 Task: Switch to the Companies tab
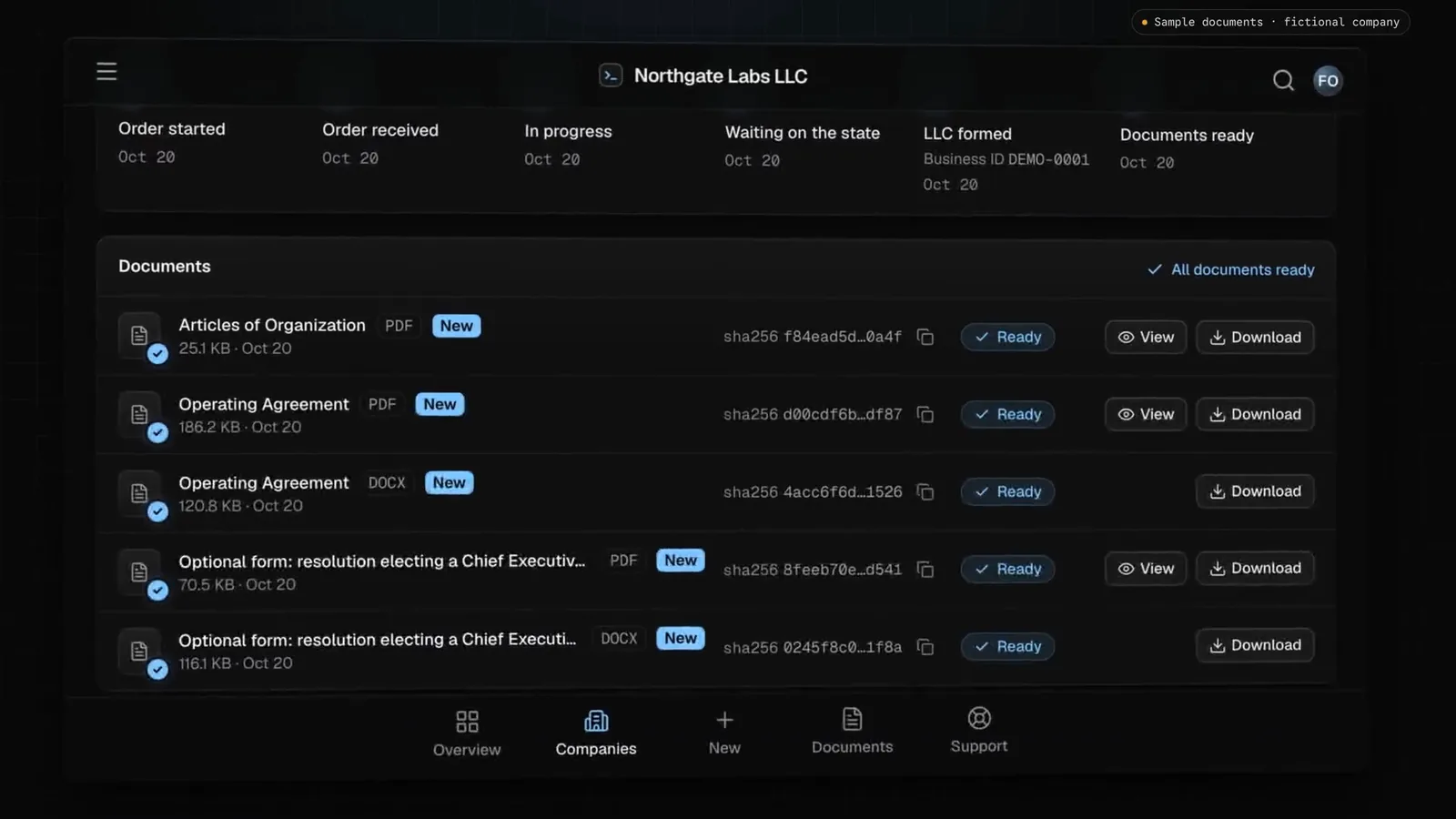(596, 733)
